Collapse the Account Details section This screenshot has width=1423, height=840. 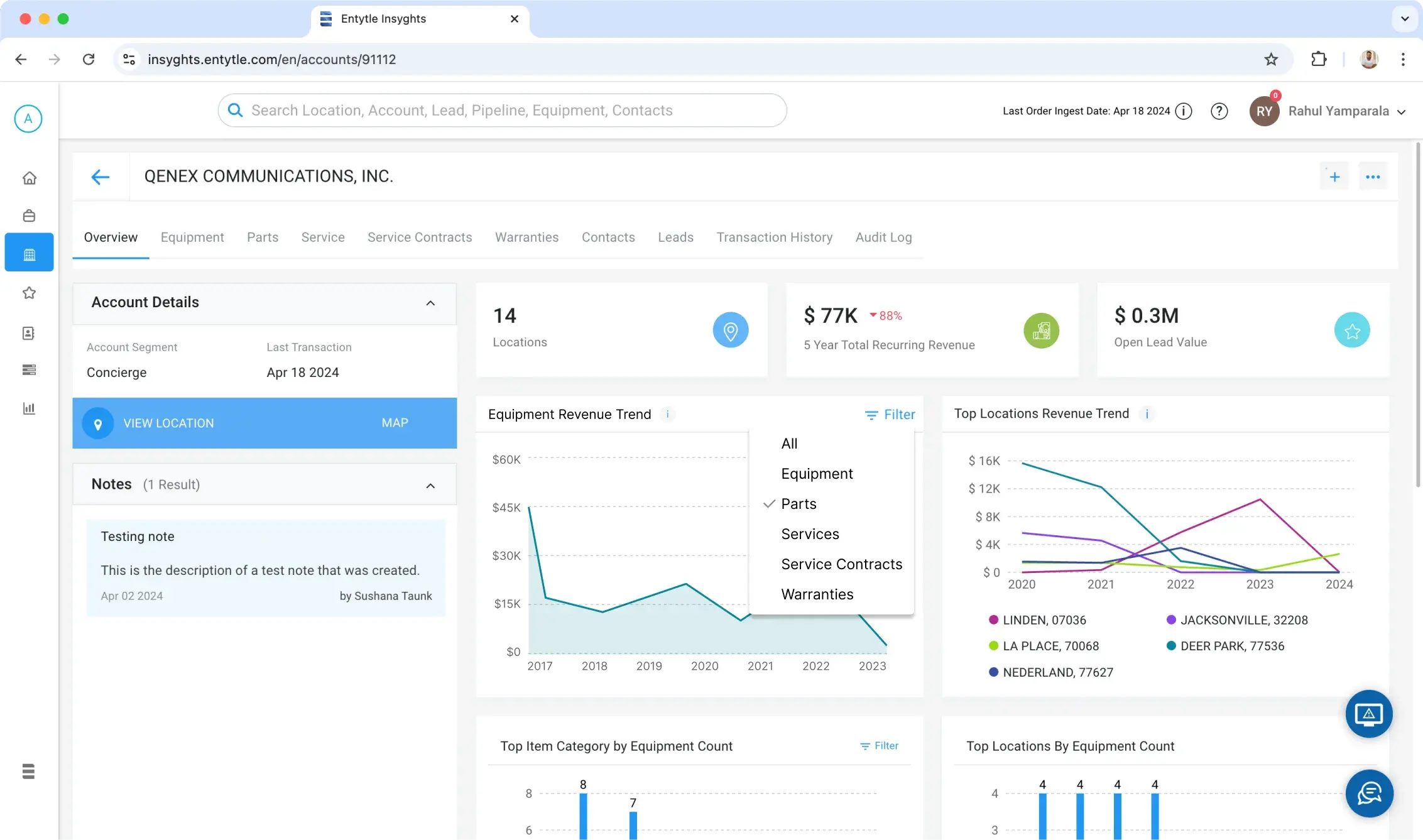pyautogui.click(x=430, y=303)
